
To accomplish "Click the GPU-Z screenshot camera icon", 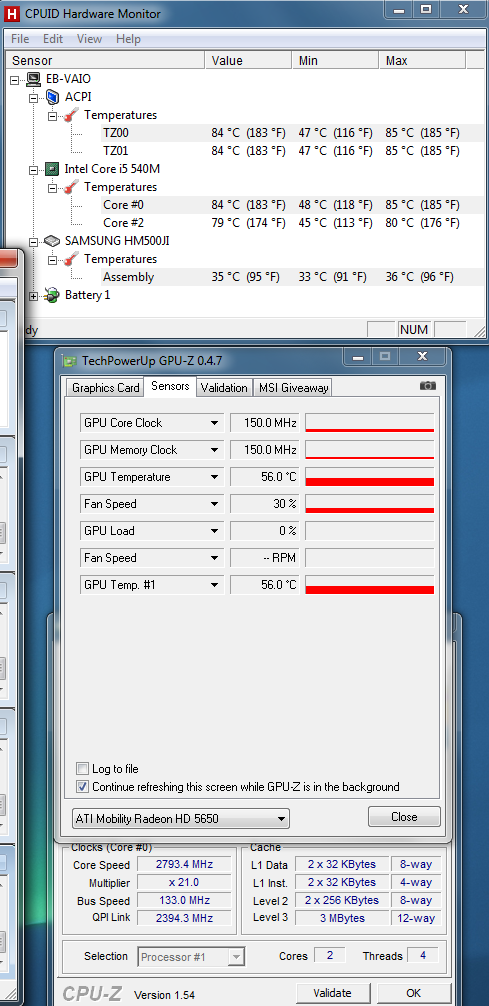I will (x=427, y=386).
